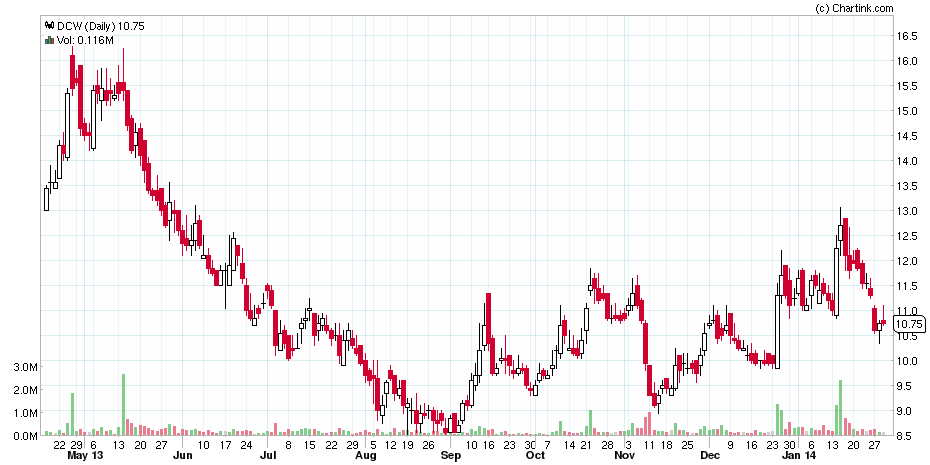Image resolution: width=930 pixels, height=465 pixels.
Task: Click the '11' date label in November
Action: [x=649, y=445]
